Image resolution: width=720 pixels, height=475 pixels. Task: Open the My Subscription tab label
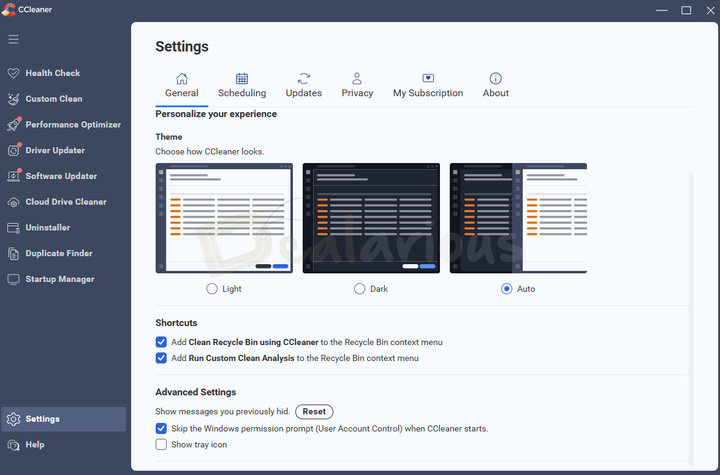(428, 93)
